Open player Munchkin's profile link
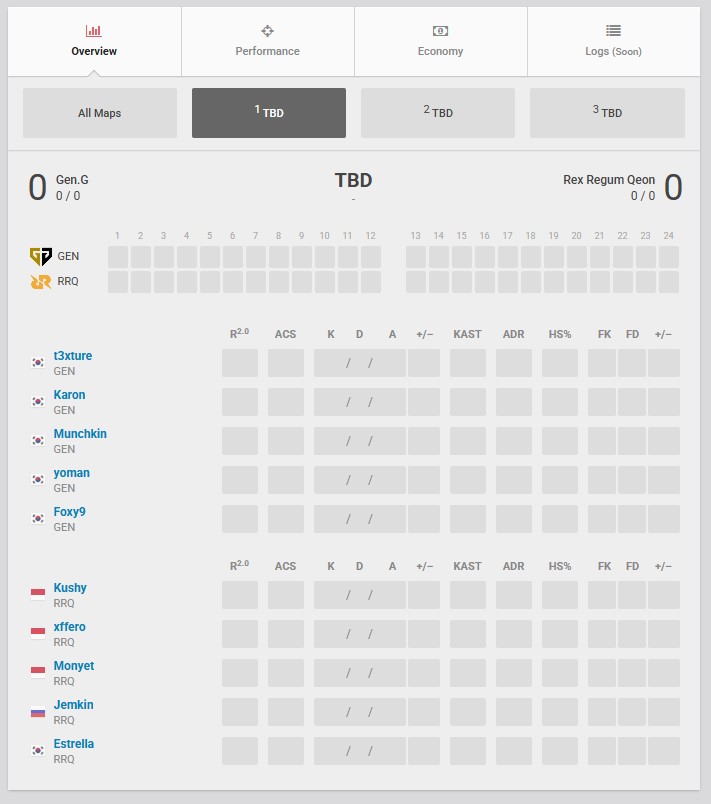The width and height of the screenshot is (711, 804). click(80, 434)
